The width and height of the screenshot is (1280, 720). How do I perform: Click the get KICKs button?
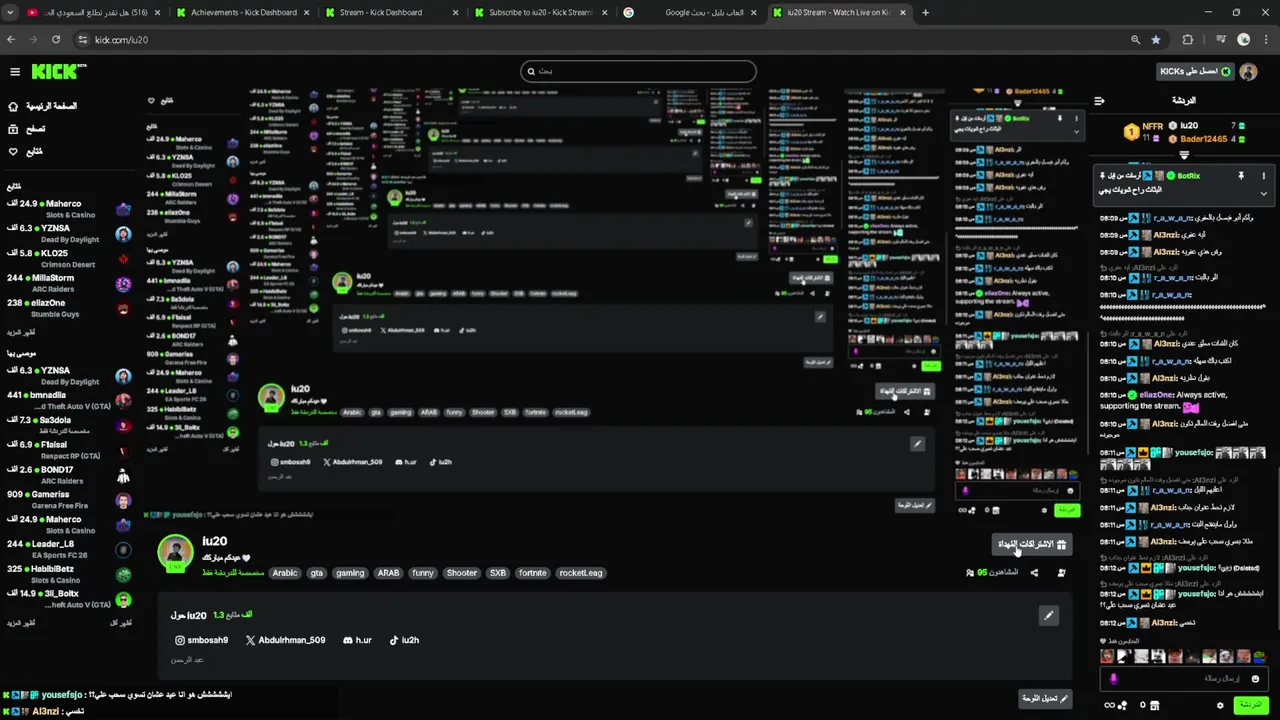point(1194,72)
